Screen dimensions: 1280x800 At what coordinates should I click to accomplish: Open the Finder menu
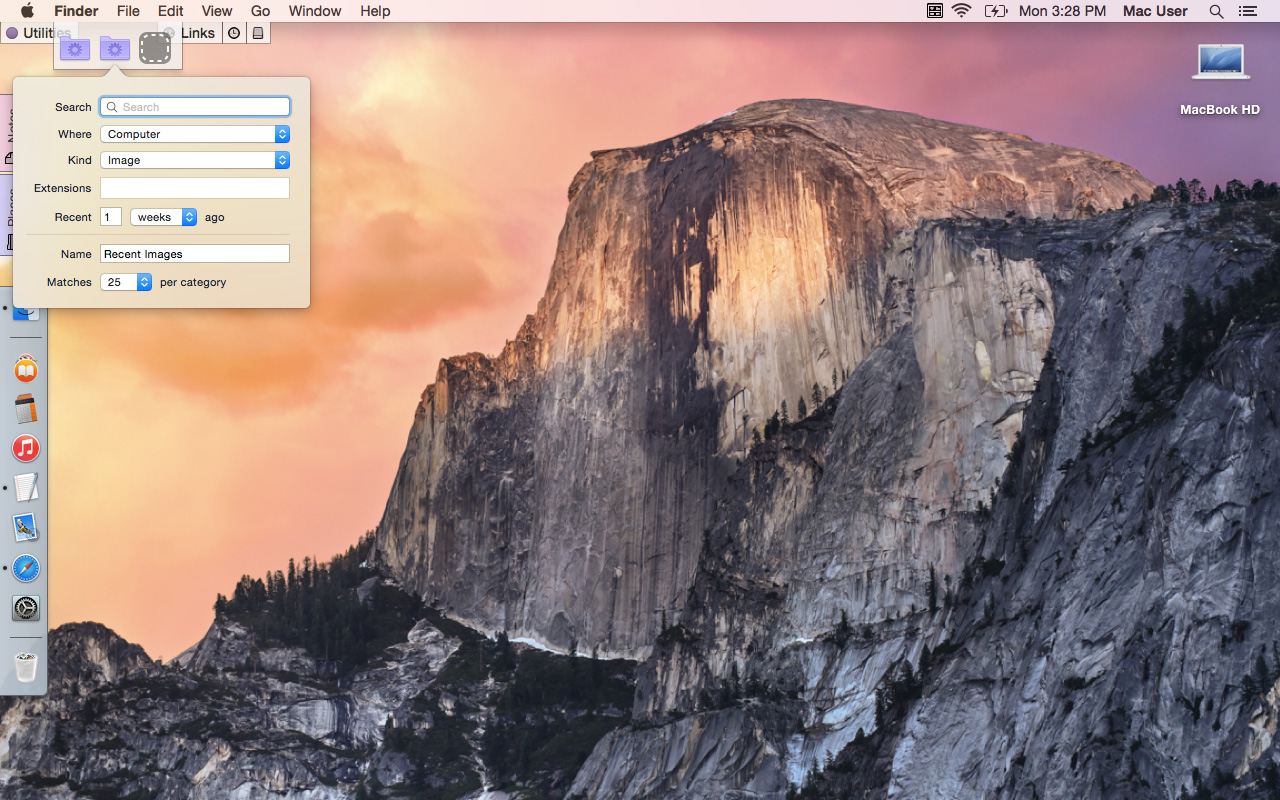(76, 11)
